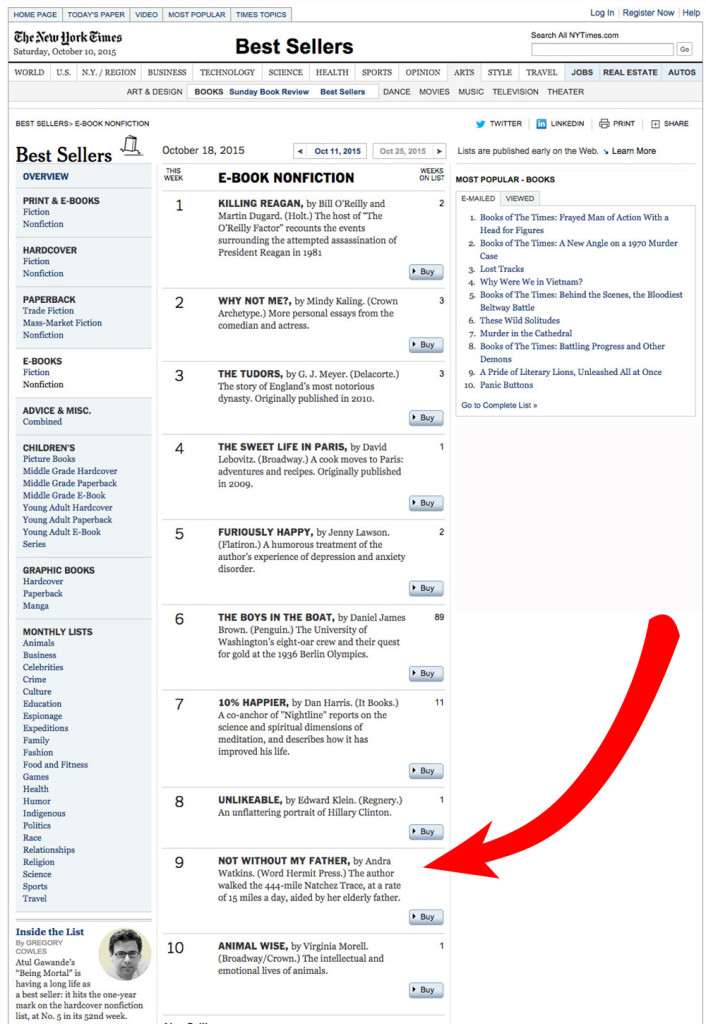Open Young Adult E-Book list
The width and height of the screenshot is (706, 1024).
tap(62, 532)
